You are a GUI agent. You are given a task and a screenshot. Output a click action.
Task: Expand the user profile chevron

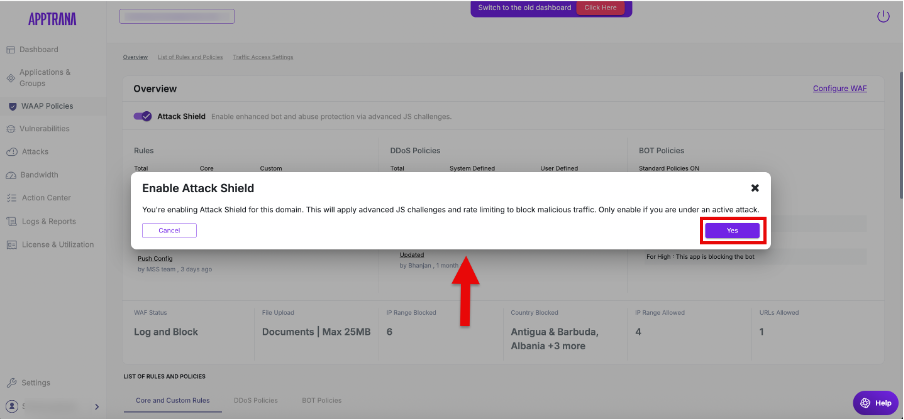tap(96, 407)
